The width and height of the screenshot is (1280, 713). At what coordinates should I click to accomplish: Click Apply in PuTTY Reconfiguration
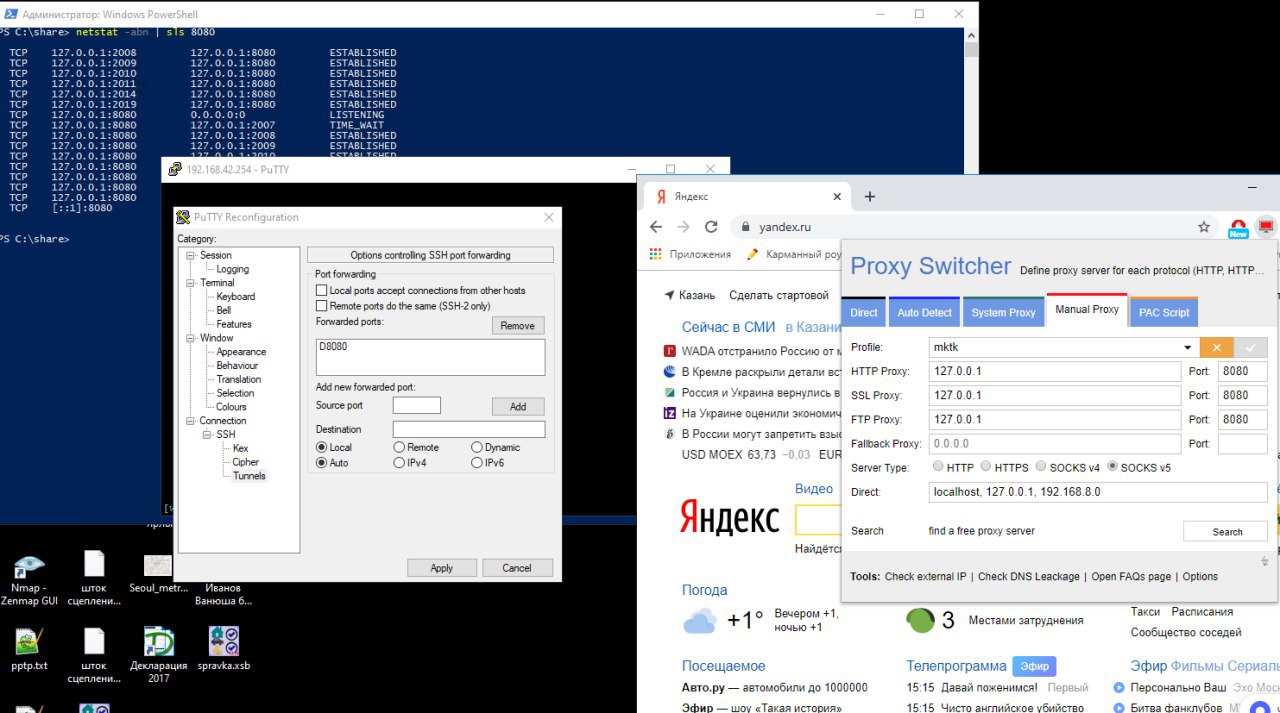pos(442,568)
